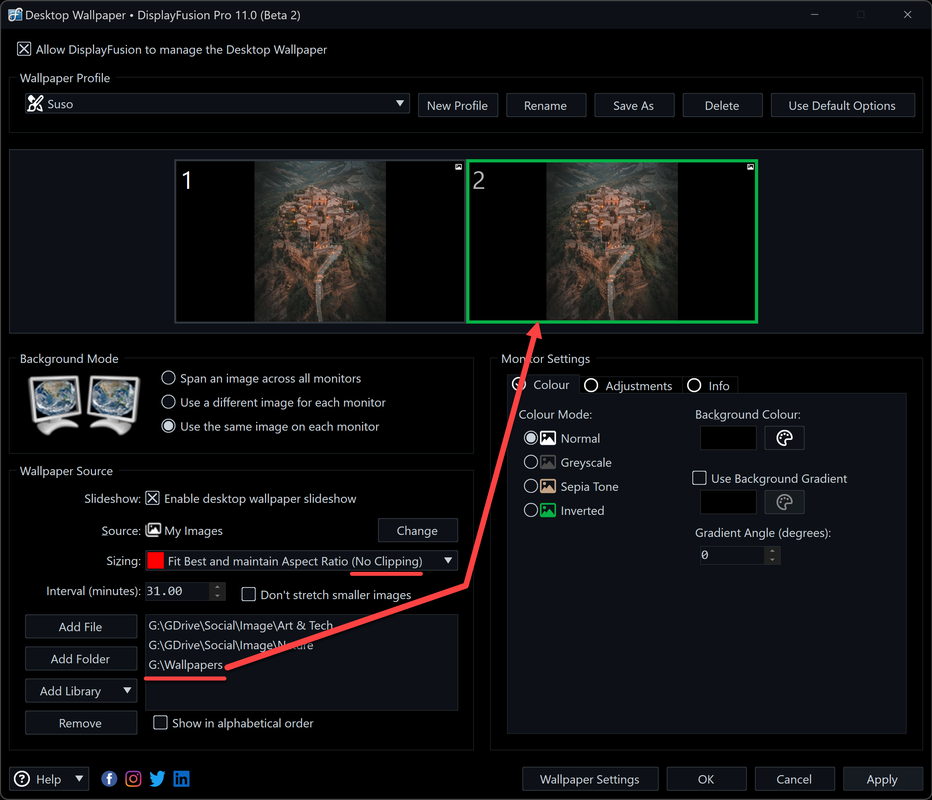
Task: Click the green Inverted image icon
Action: (547, 510)
